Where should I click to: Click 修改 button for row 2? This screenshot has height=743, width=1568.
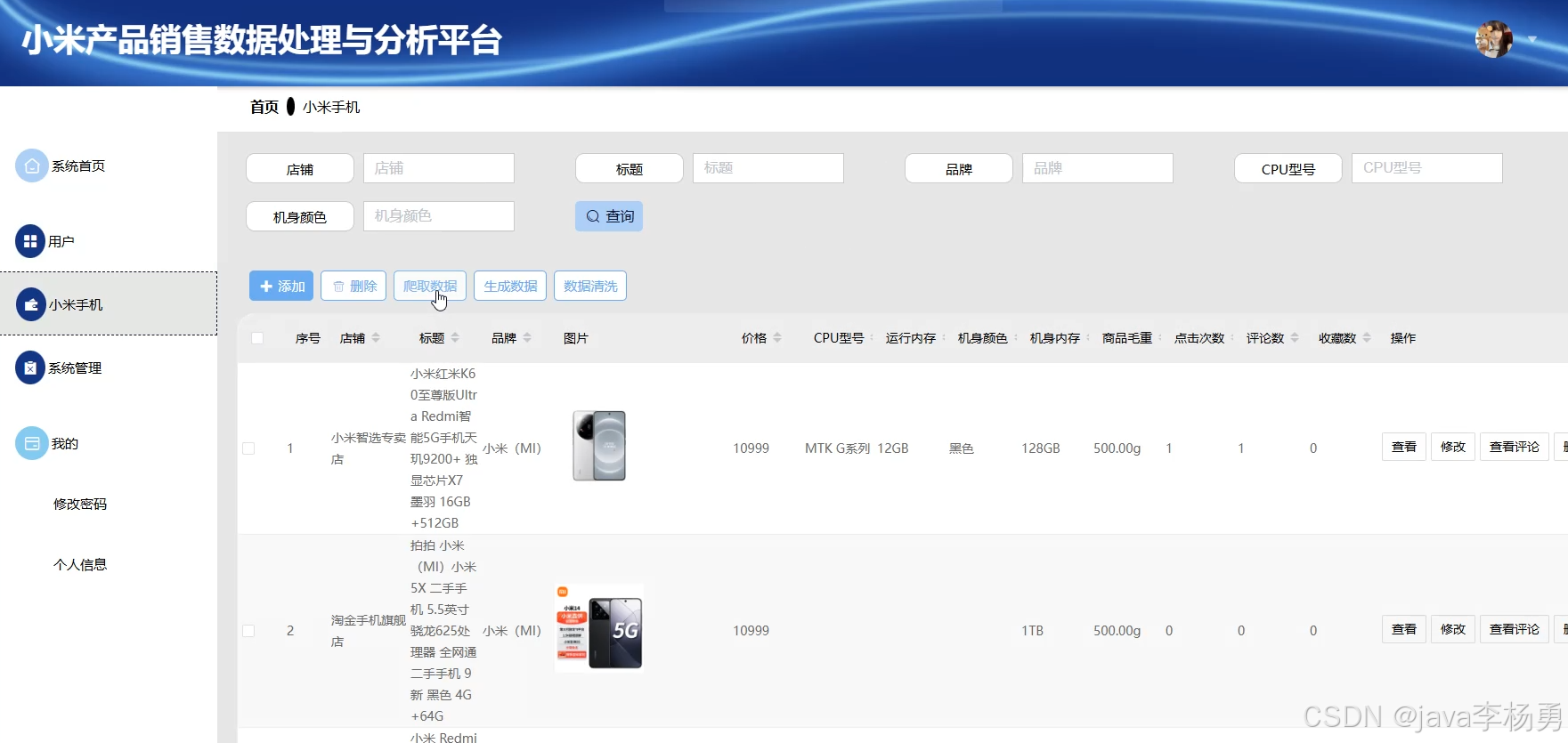pos(1453,629)
